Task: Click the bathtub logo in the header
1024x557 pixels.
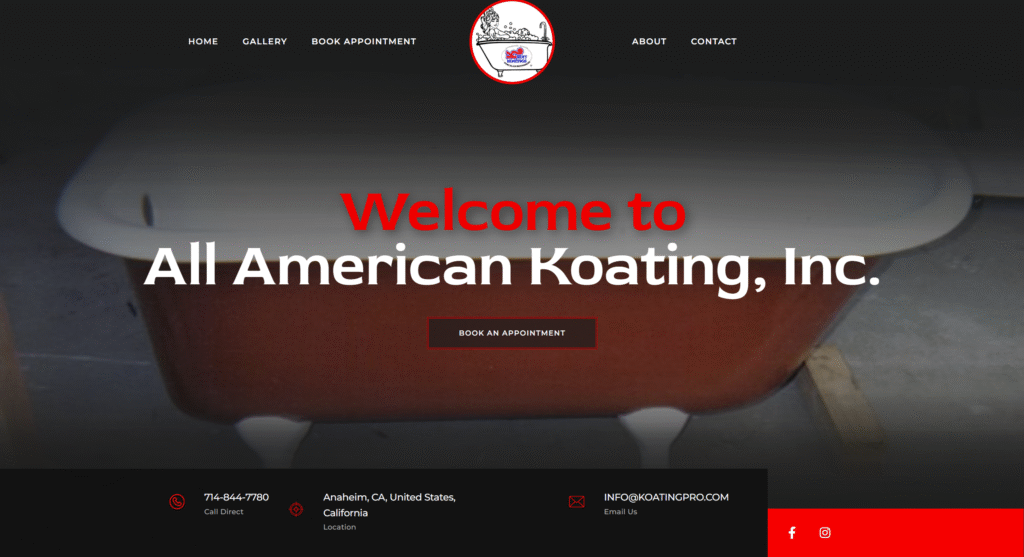Action: (512, 42)
